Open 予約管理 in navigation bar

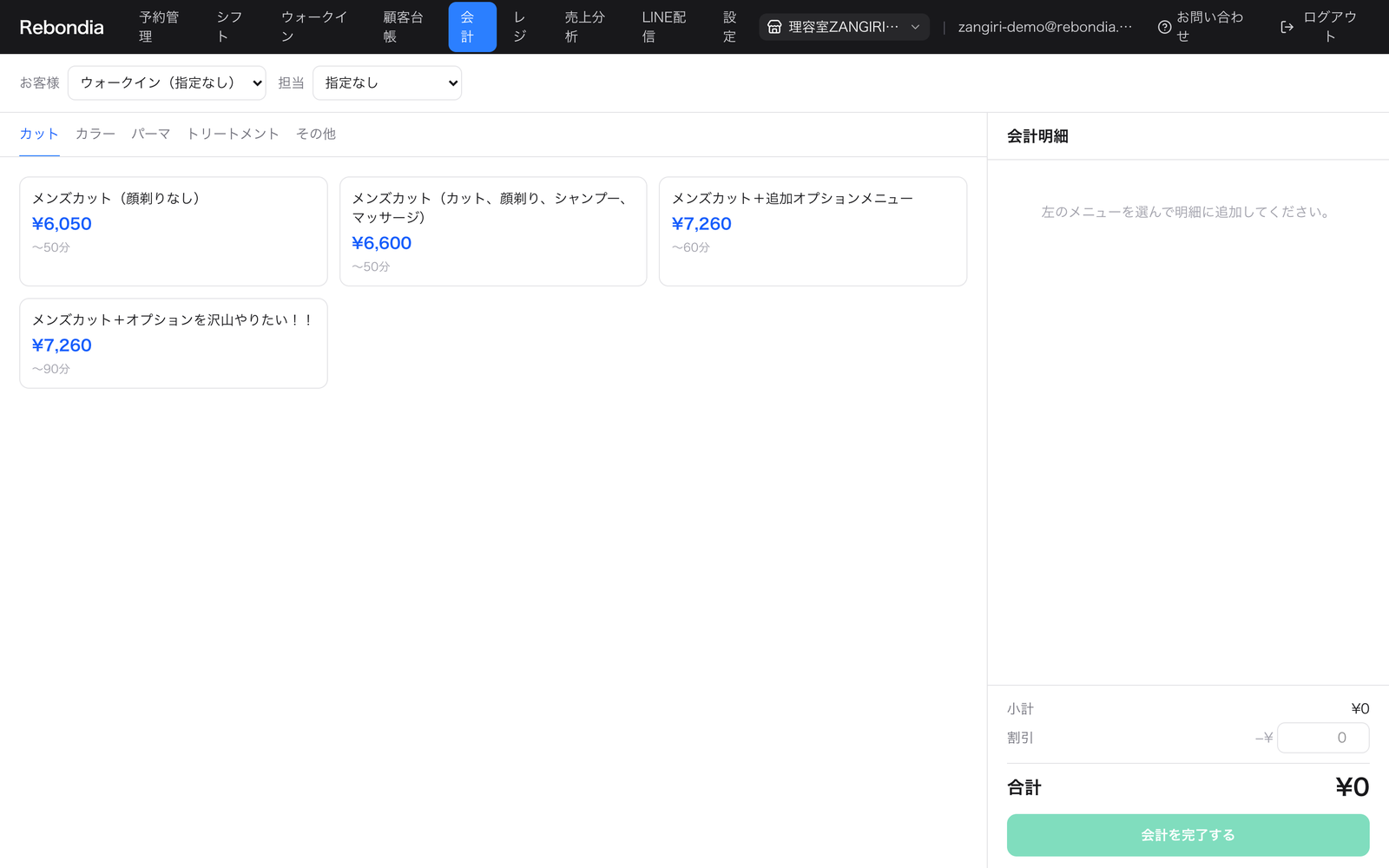159,27
